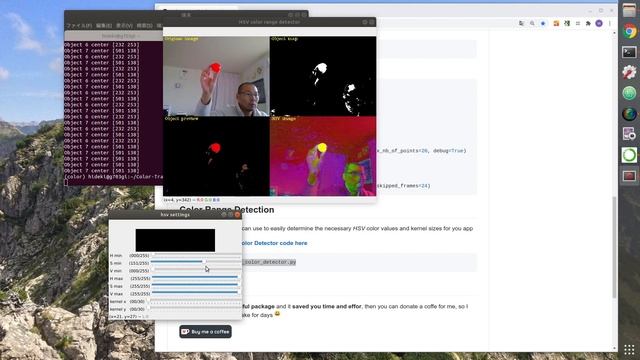Screen dimensions: 640x360
Task: Click the Object preview panel
Action: [216, 156]
